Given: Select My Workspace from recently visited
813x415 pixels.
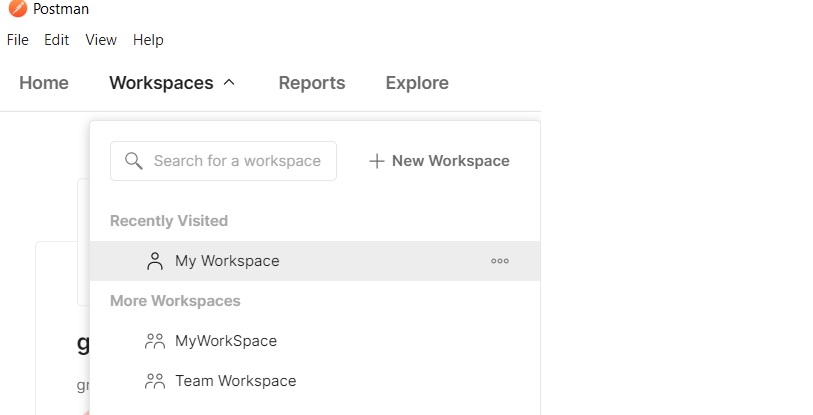Looking at the screenshot, I should coord(315,261).
